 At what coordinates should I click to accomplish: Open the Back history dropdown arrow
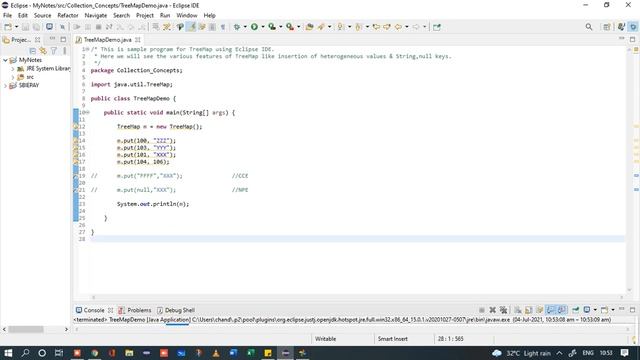[x=407, y=27]
